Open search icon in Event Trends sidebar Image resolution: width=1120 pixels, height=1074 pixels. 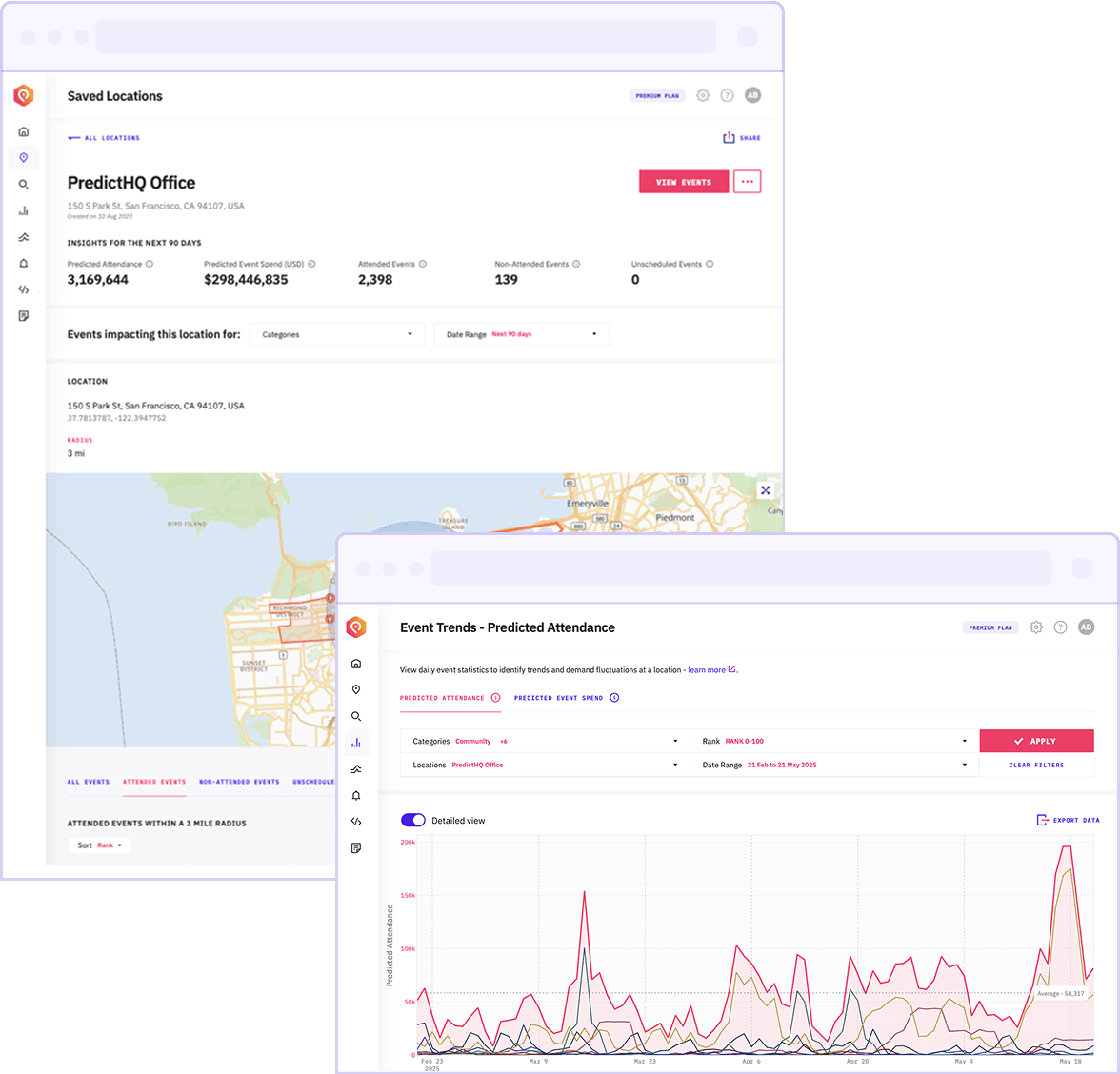point(356,716)
